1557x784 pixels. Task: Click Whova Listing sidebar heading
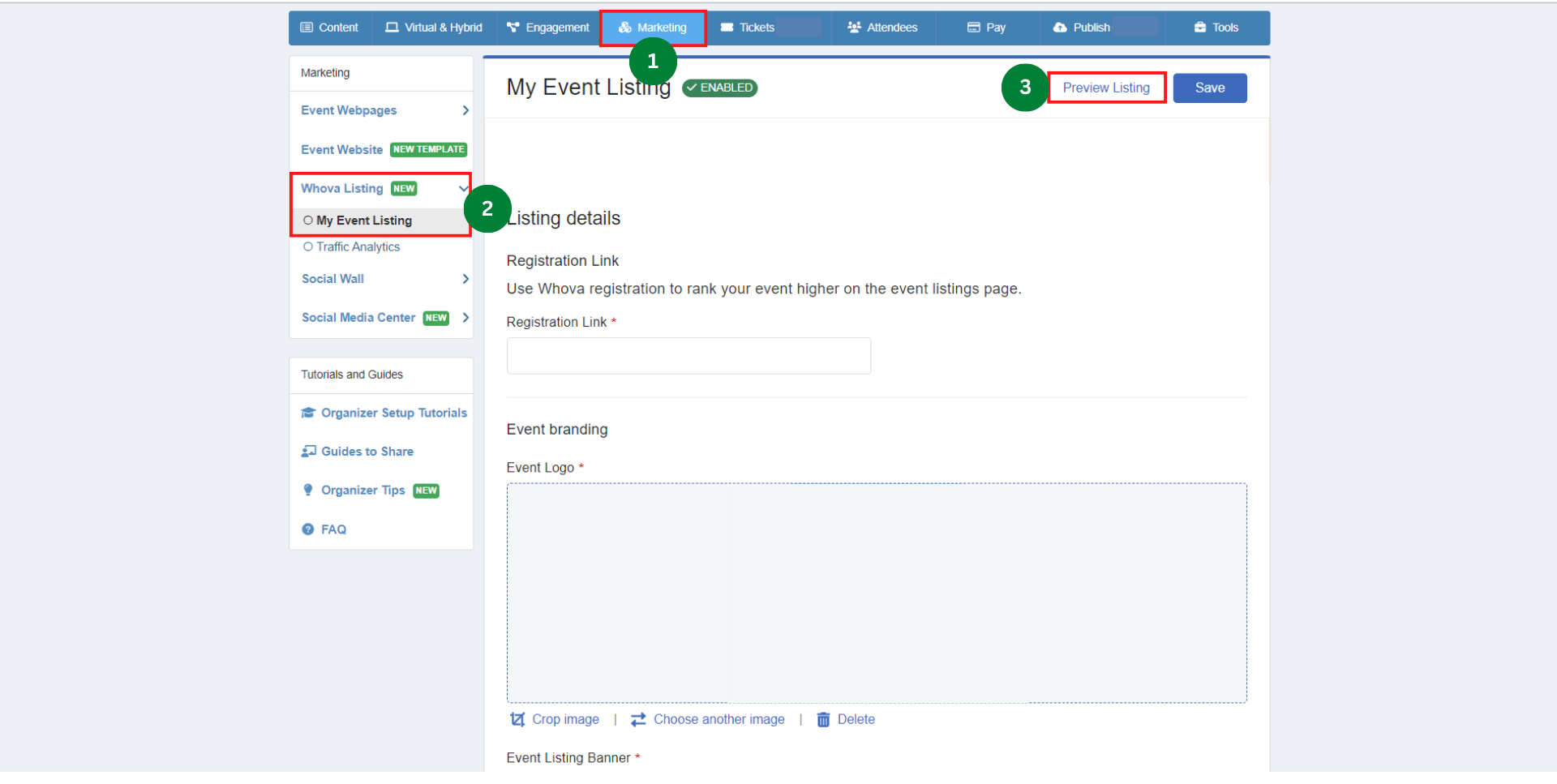pos(341,189)
